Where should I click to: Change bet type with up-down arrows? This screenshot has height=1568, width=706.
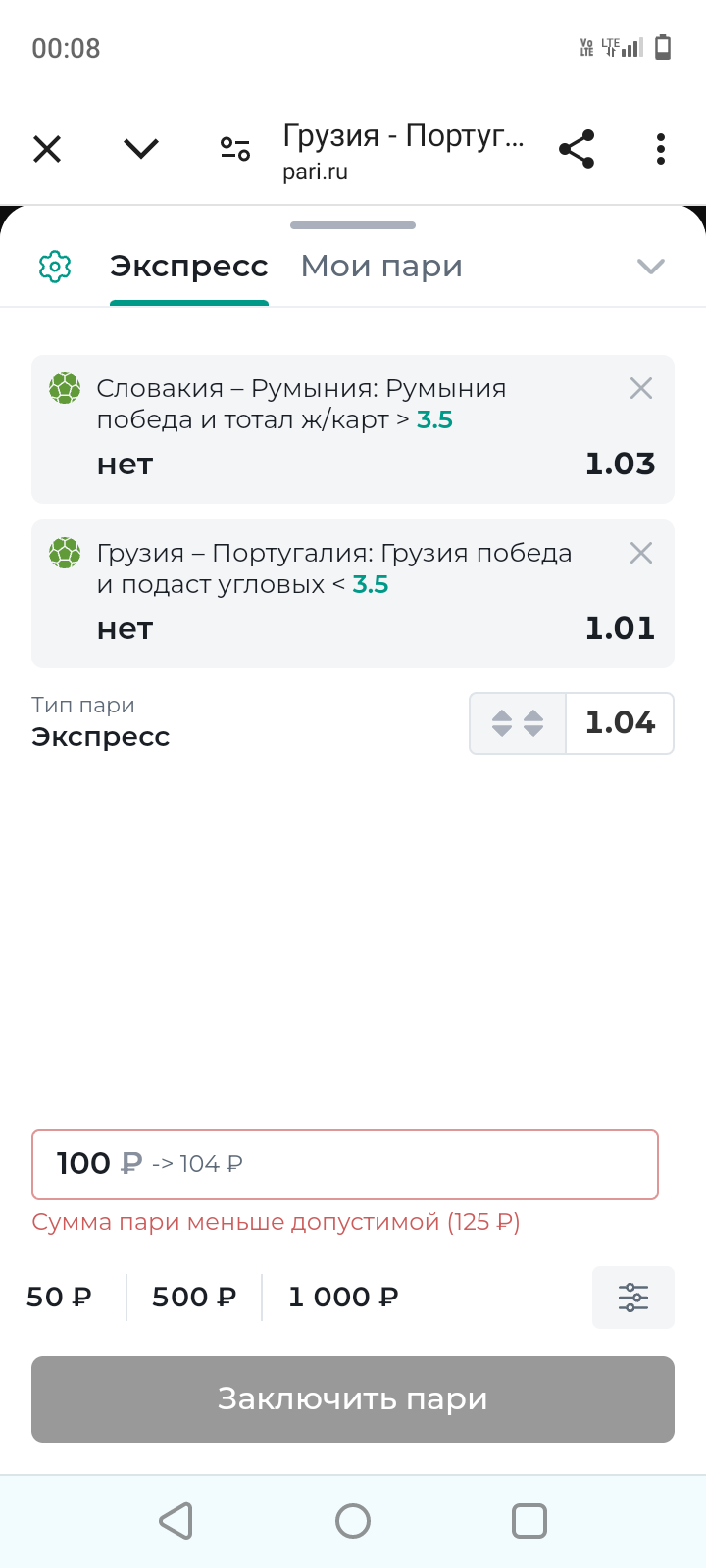pos(518,723)
